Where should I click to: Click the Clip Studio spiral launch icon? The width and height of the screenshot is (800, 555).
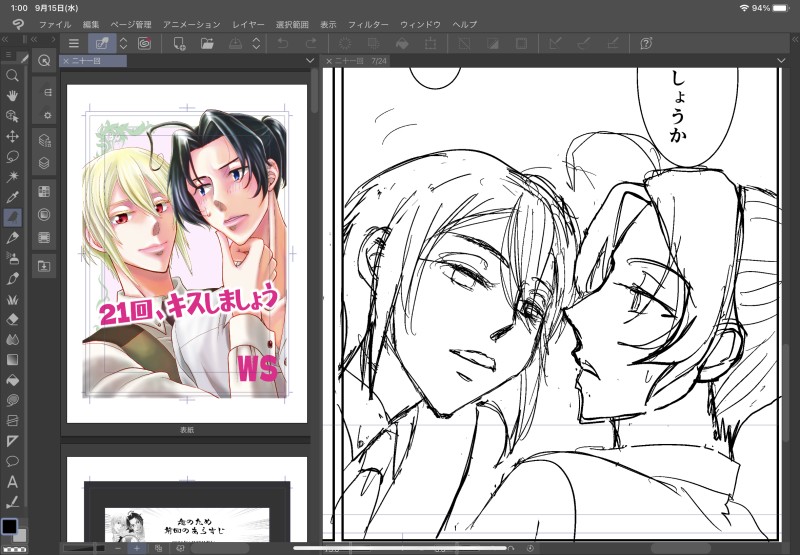[144, 44]
